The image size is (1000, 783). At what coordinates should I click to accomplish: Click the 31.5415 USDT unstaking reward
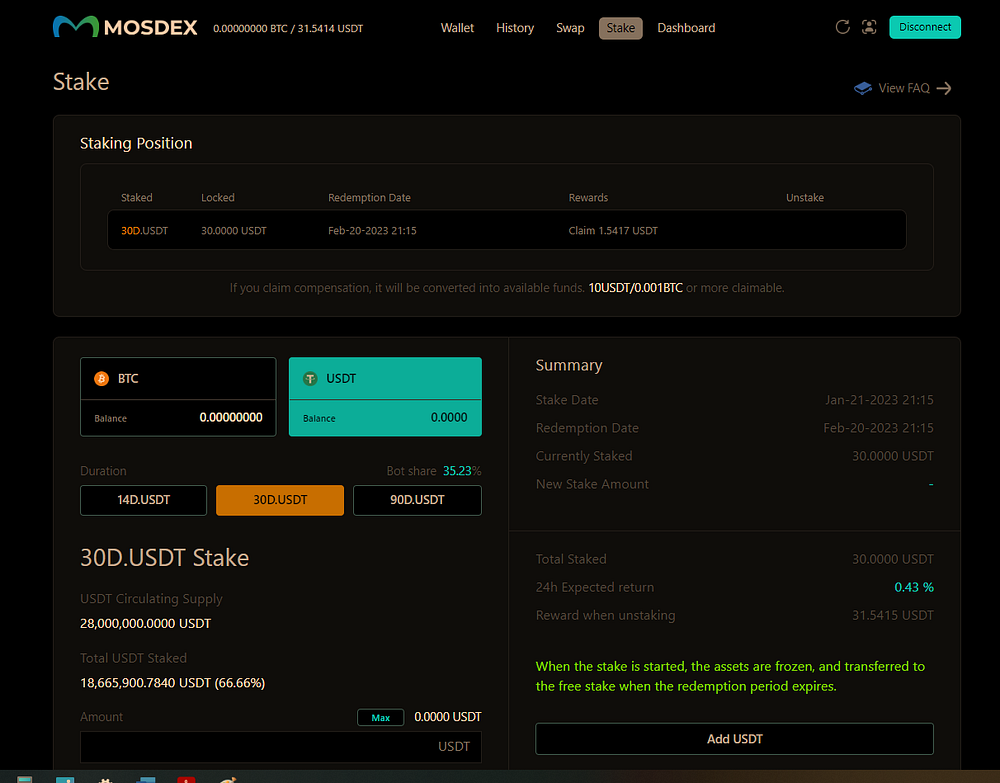892,615
